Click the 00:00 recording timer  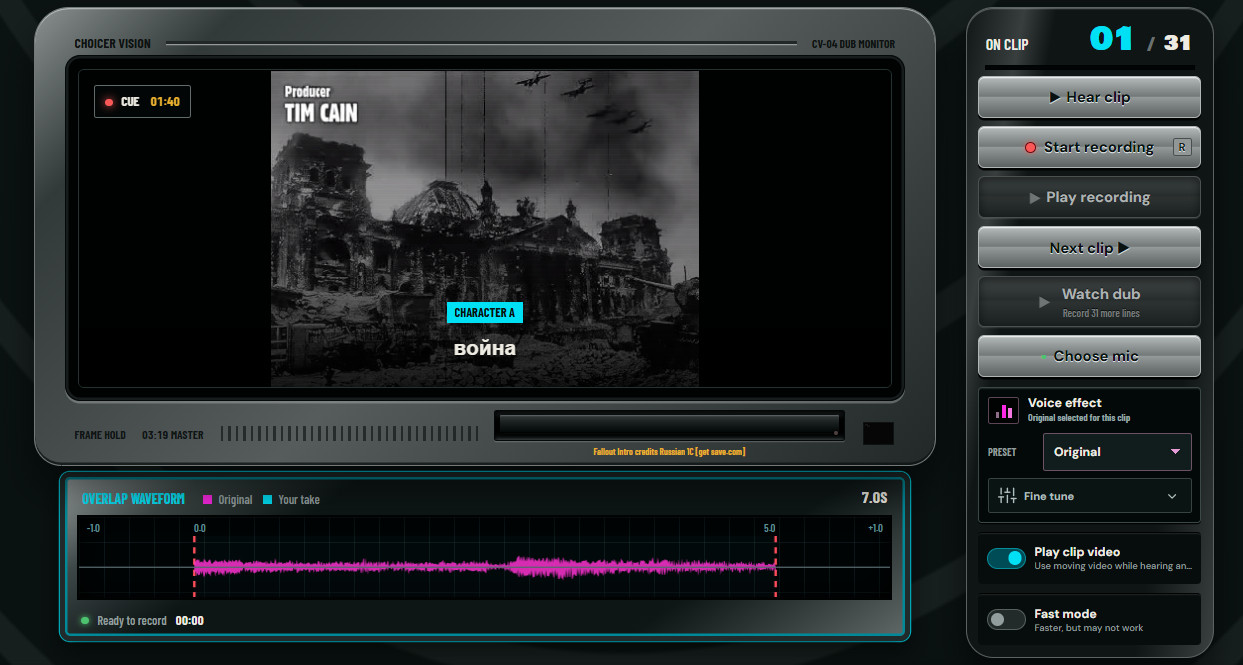pyautogui.click(x=190, y=621)
